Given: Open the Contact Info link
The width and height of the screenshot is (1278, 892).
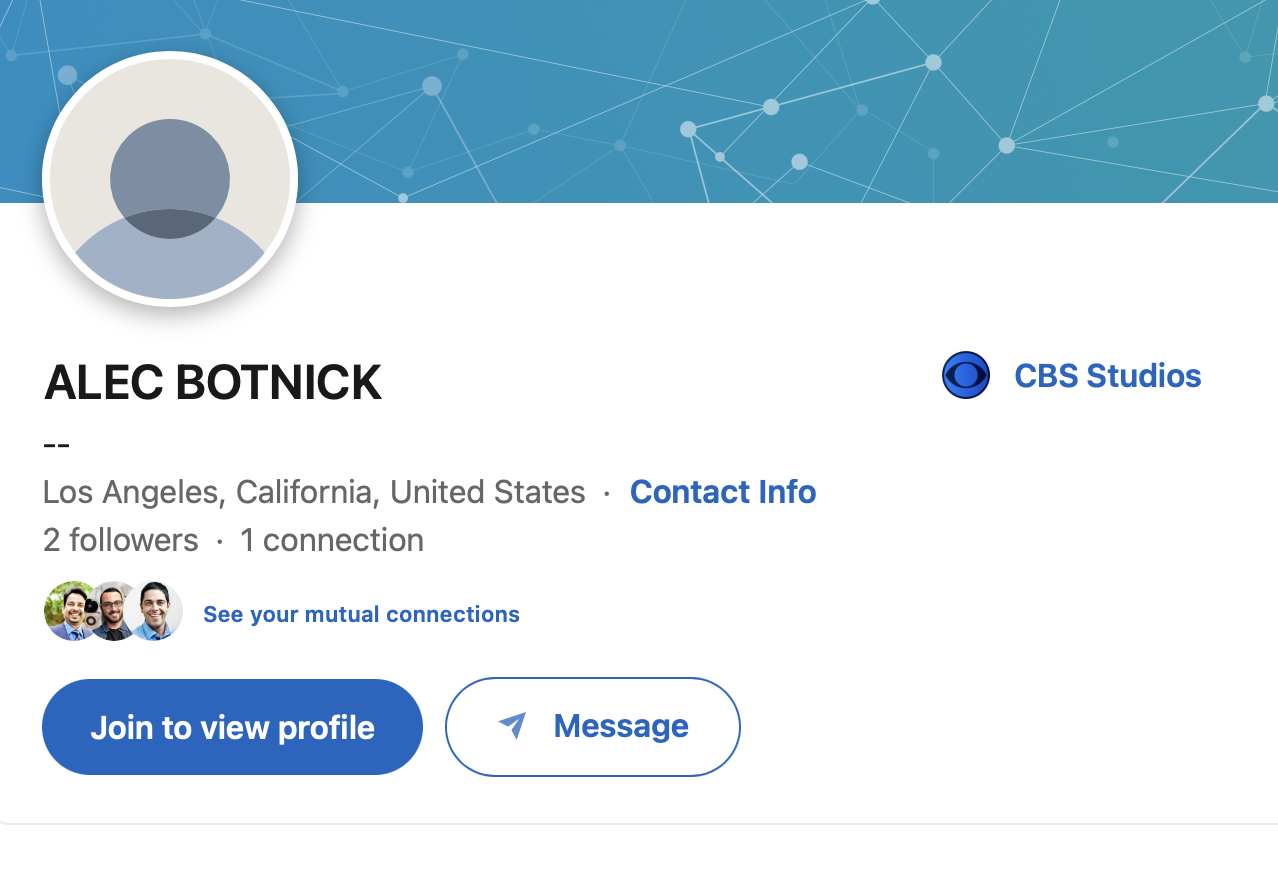Looking at the screenshot, I should coord(723,492).
